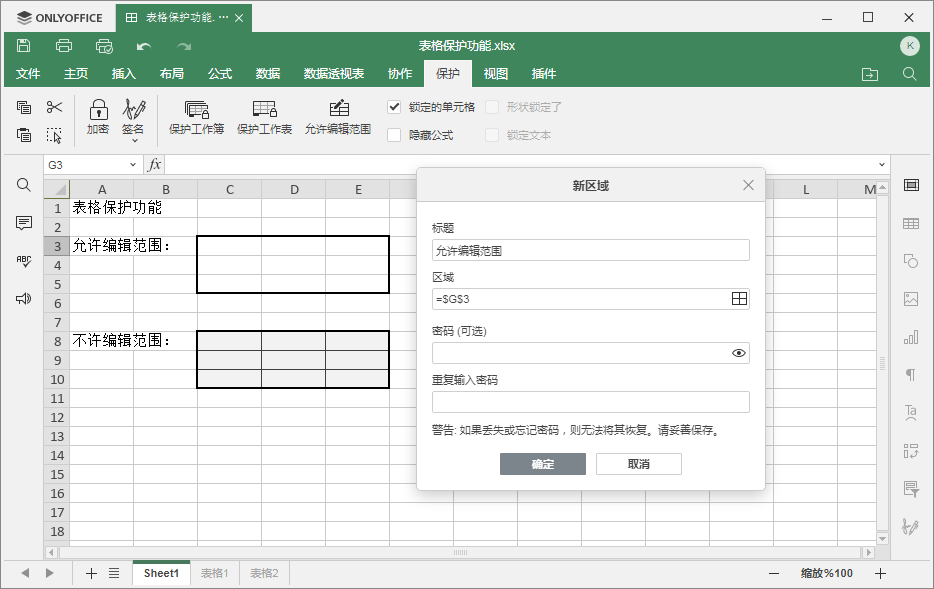Add a new sheet with plus button

pyautogui.click(x=91, y=574)
